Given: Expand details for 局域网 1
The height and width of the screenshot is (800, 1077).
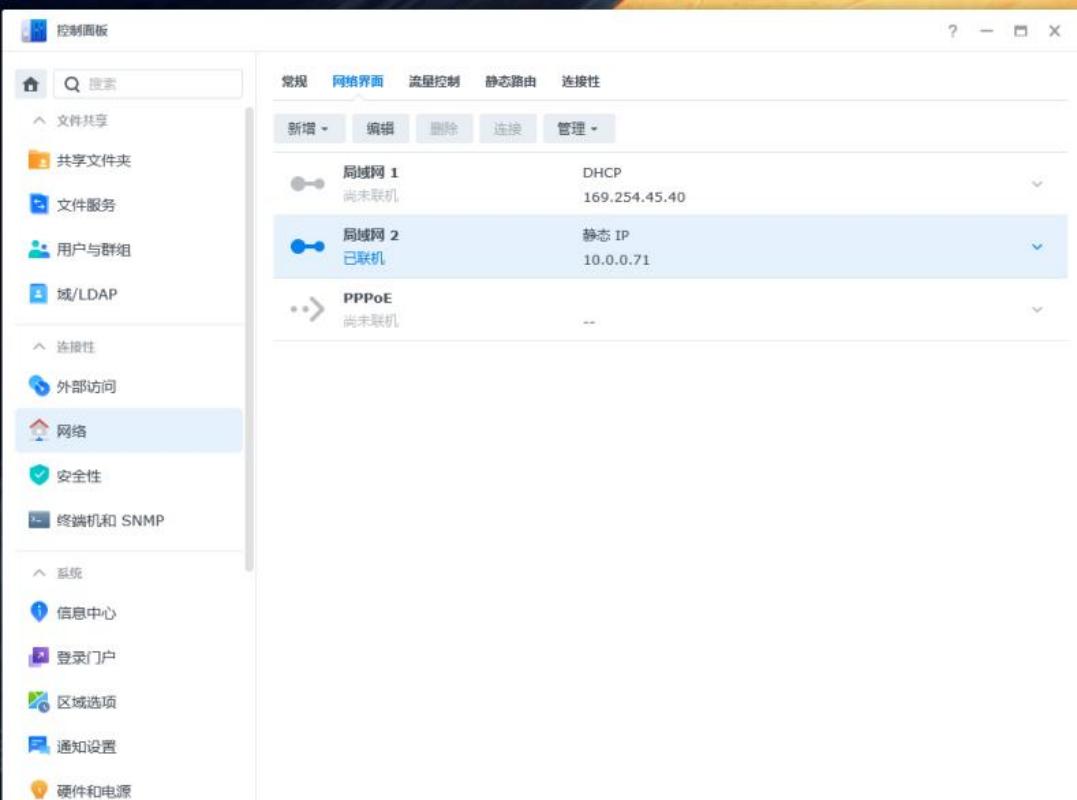Looking at the screenshot, I should tap(1036, 185).
